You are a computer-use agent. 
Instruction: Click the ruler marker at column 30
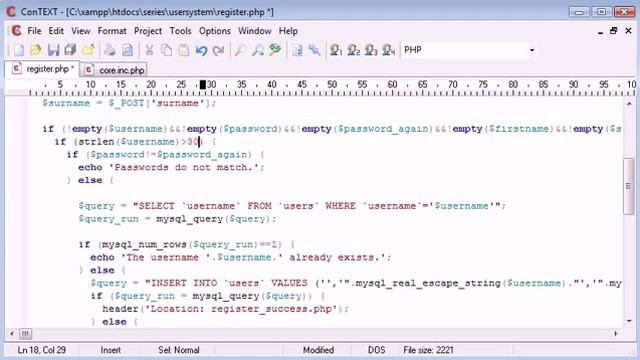click(203, 85)
